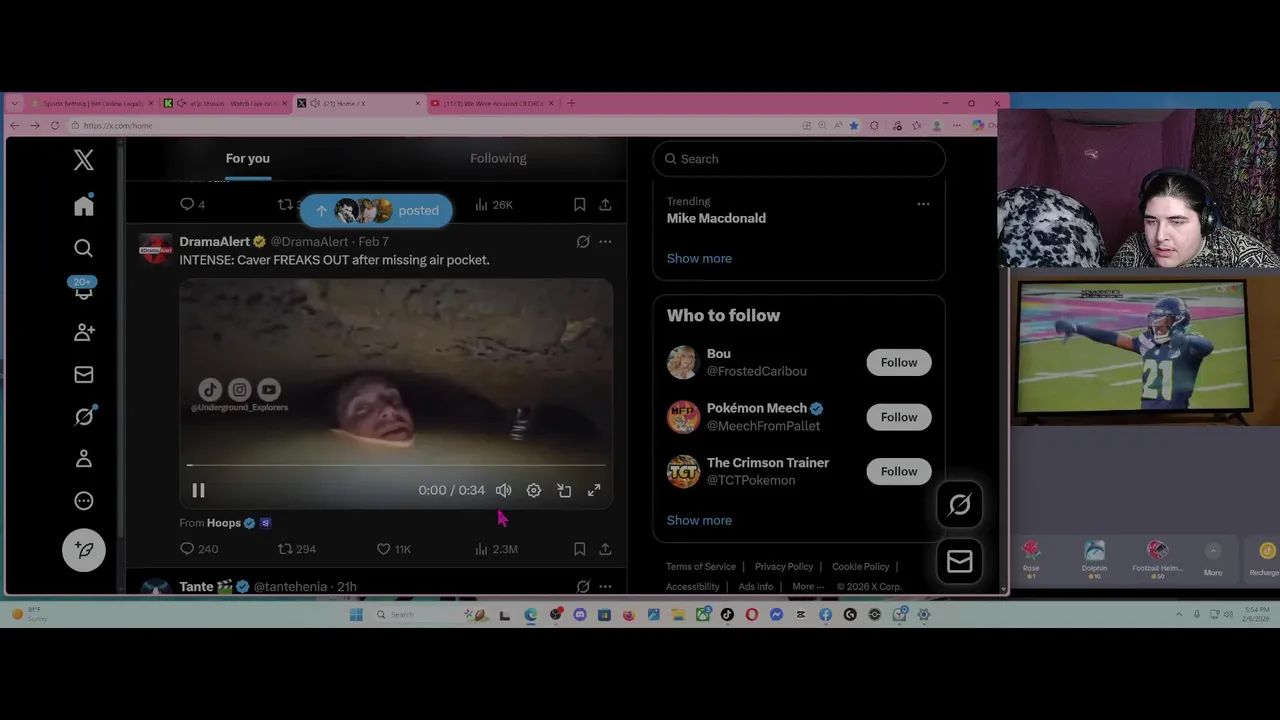Open Notifications showing the 20+ badge
The height and width of the screenshot is (720, 1280).
click(x=84, y=289)
